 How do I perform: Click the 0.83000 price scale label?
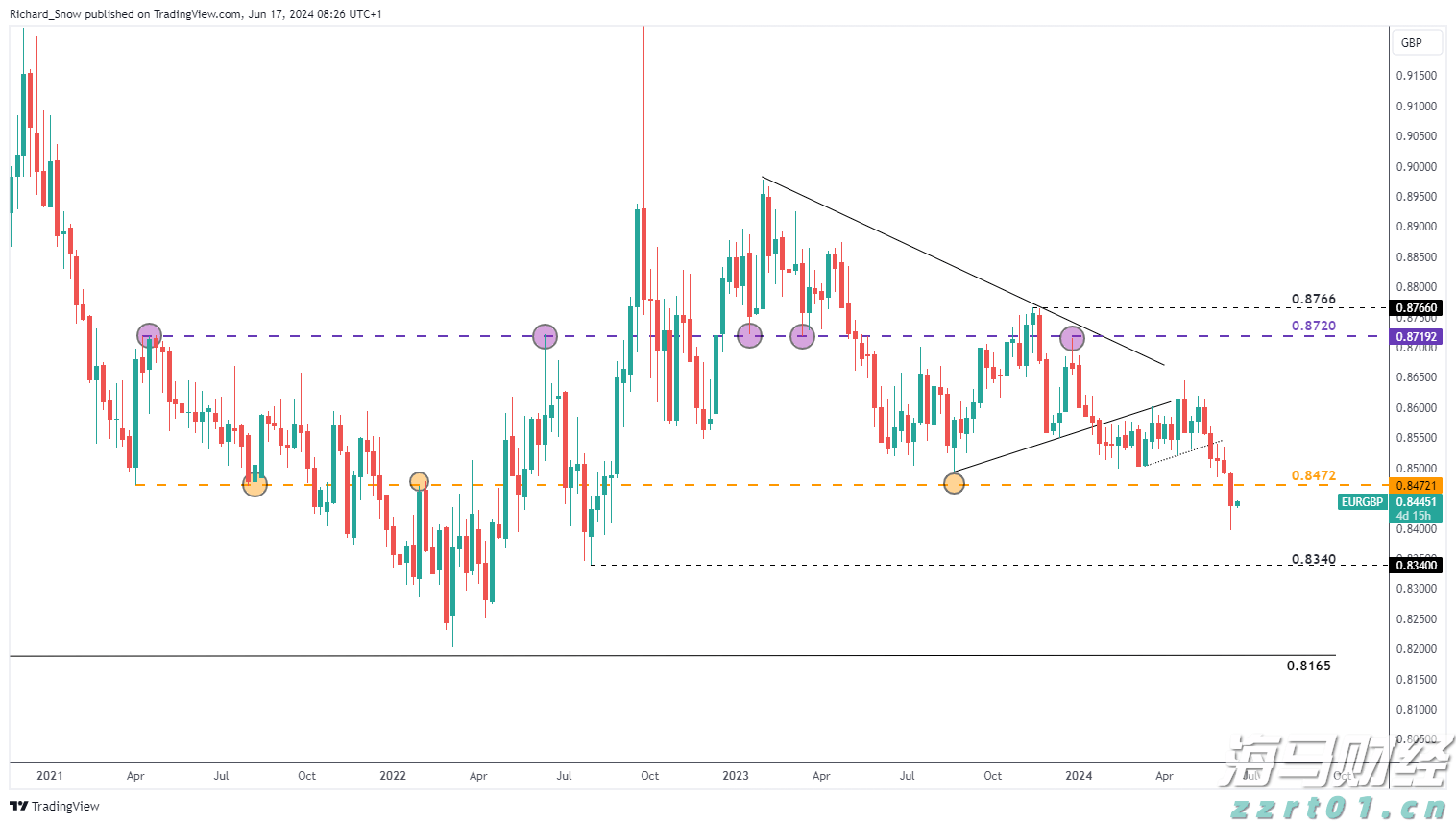pyautogui.click(x=1417, y=589)
